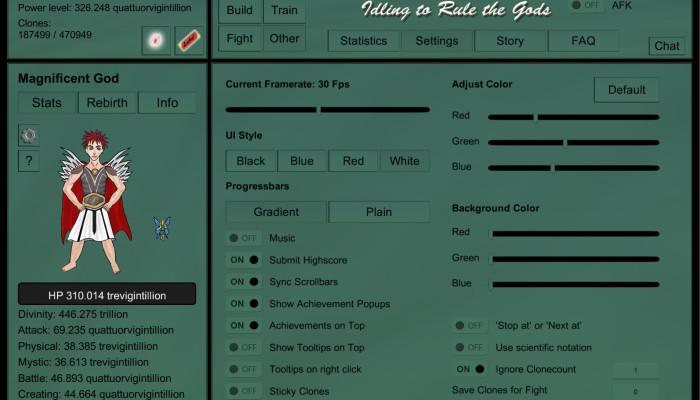Disable Ignore Clonecount toggle
700x400 pixels.
pyautogui.click(x=470, y=369)
